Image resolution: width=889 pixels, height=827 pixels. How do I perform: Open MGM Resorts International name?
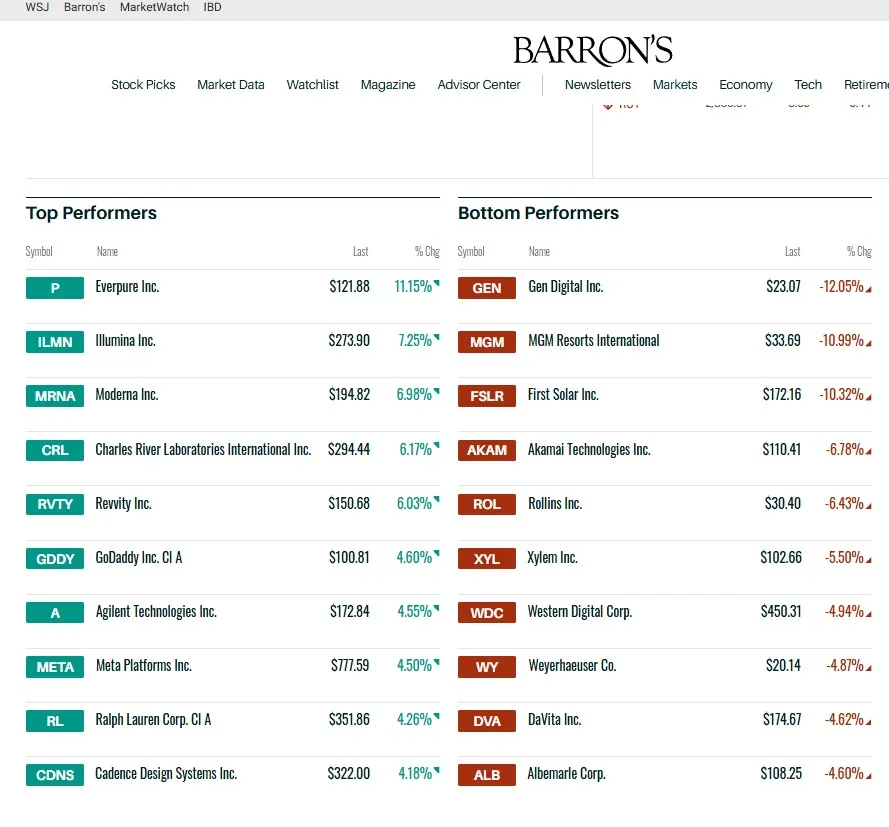(594, 341)
